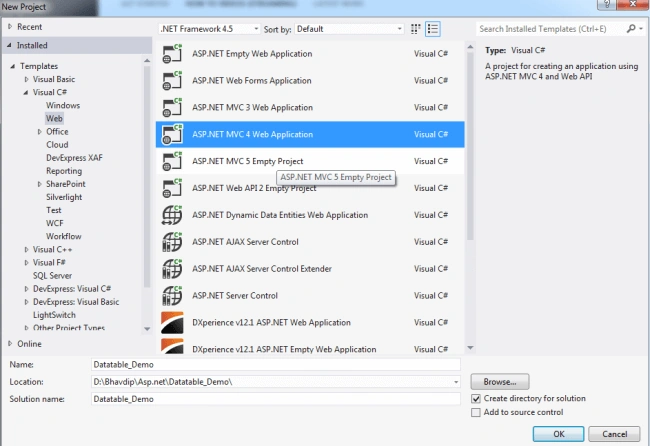
Task: Click the ASP.NET MVC 3 Web Application icon
Action: point(172,107)
